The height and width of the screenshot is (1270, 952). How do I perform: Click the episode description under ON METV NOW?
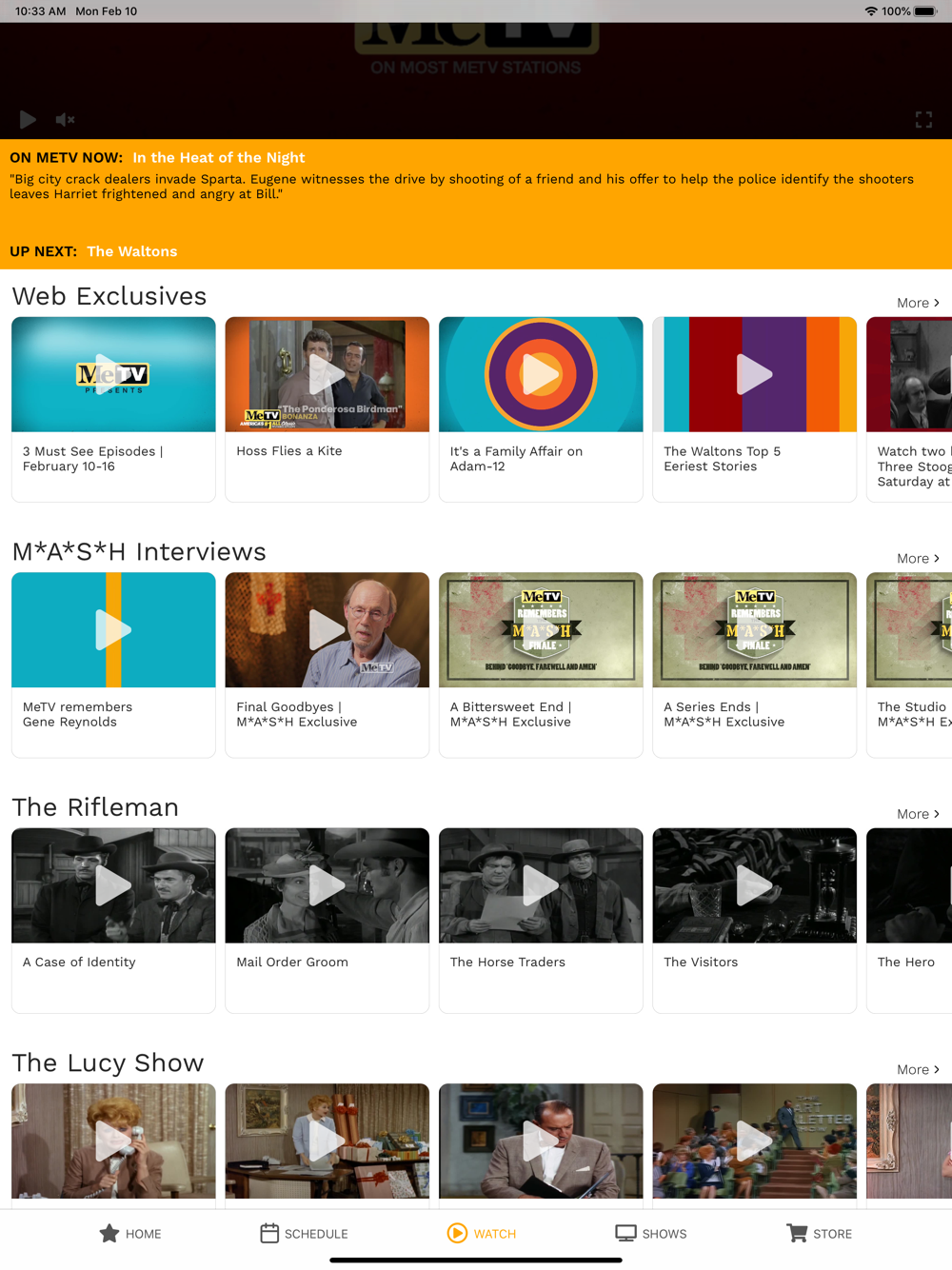click(462, 187)
